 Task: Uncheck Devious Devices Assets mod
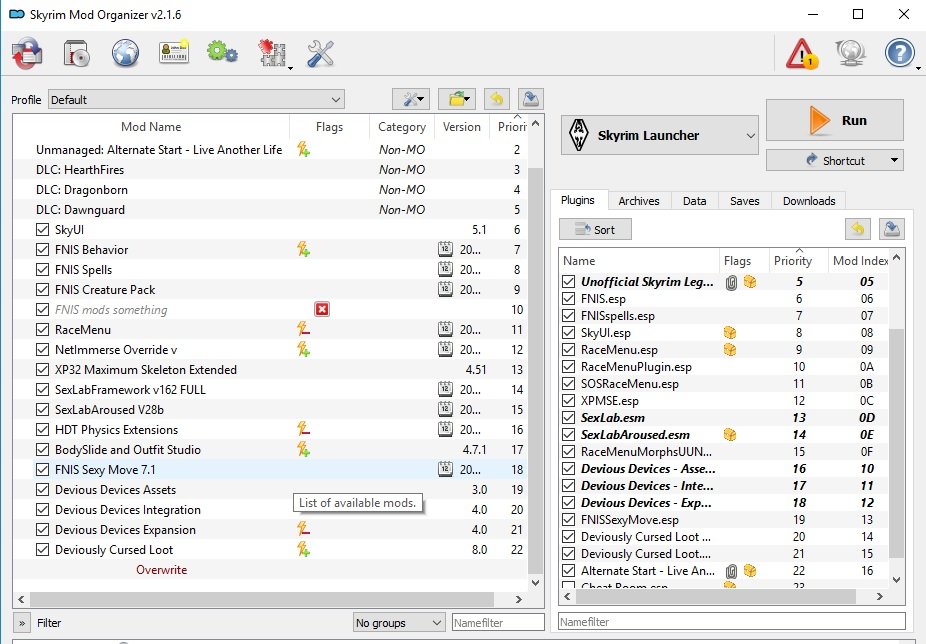click(x=43, y=490)
